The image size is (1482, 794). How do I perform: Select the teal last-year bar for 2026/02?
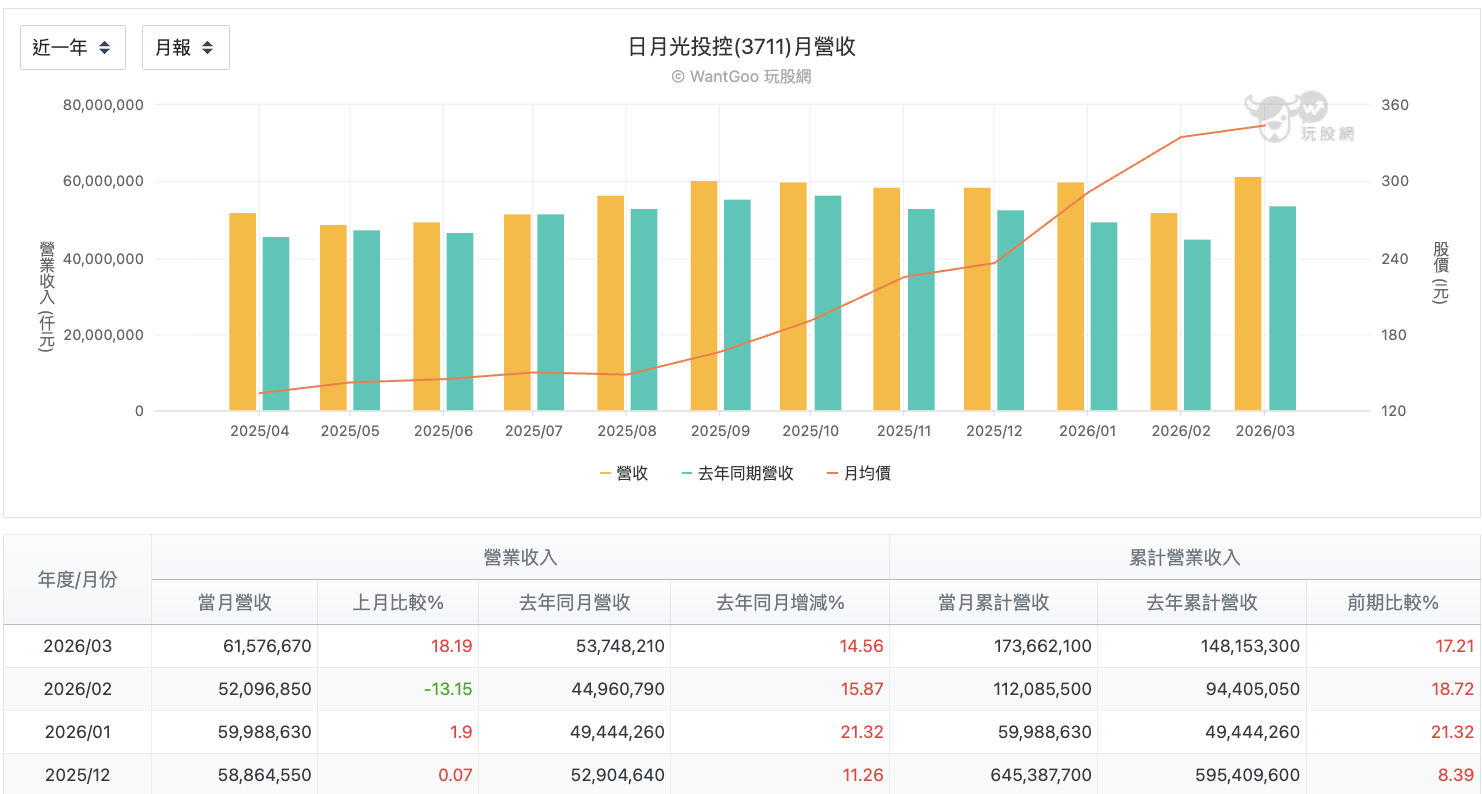tap(1197, 325)
